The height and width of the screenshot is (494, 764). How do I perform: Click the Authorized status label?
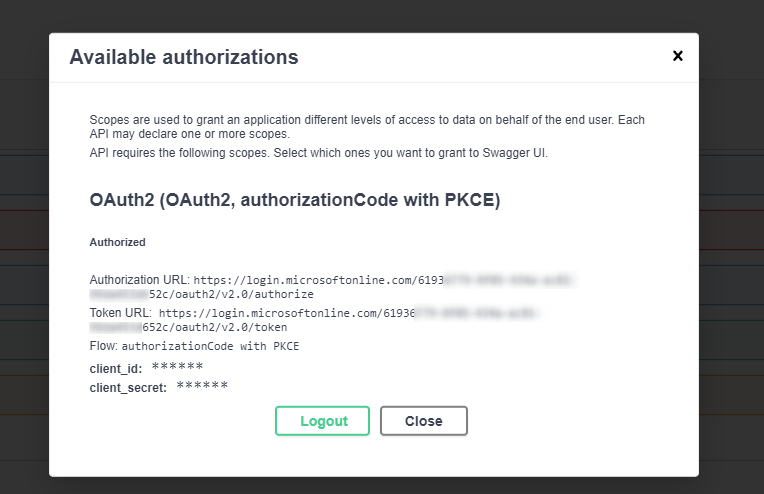tap(117, 242)
